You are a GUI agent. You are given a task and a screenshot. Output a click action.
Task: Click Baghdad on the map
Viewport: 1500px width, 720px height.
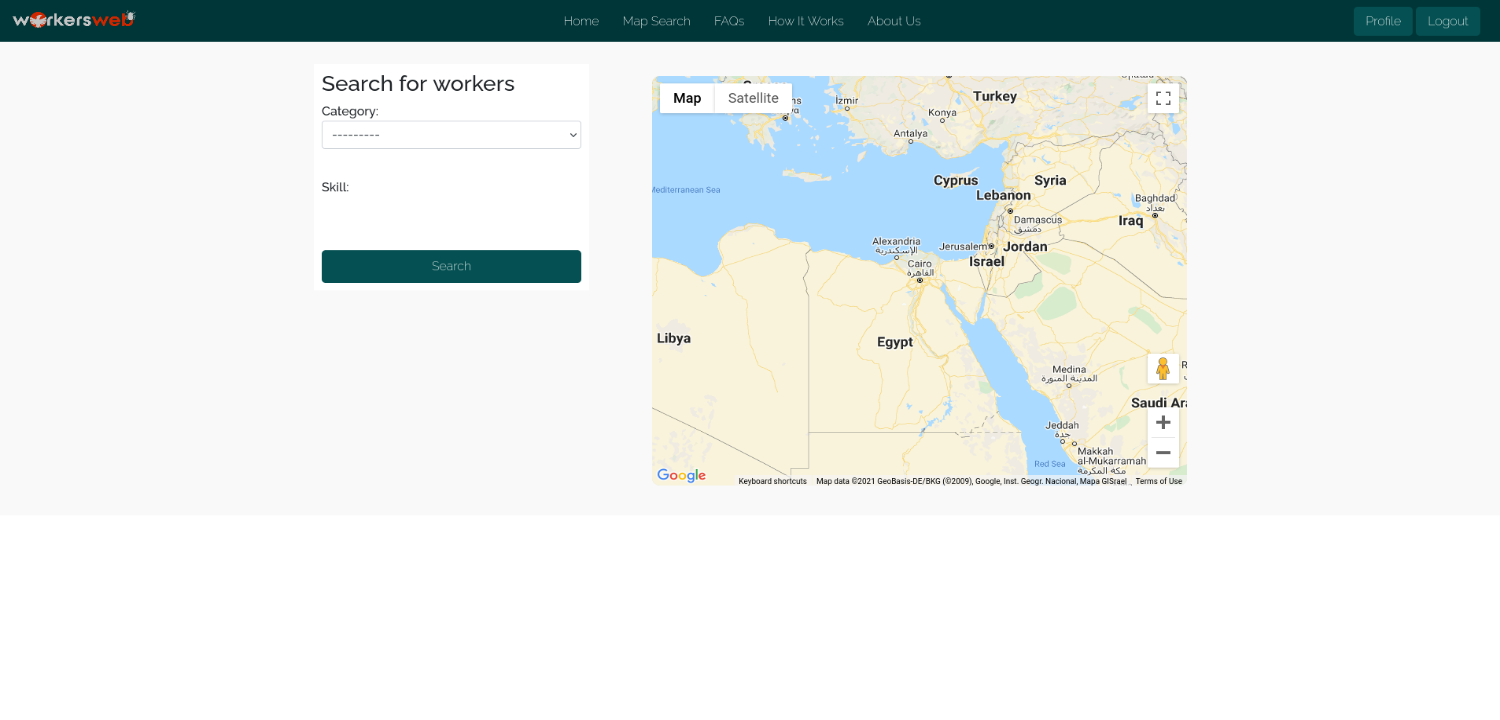click(x=1155, y=198)
